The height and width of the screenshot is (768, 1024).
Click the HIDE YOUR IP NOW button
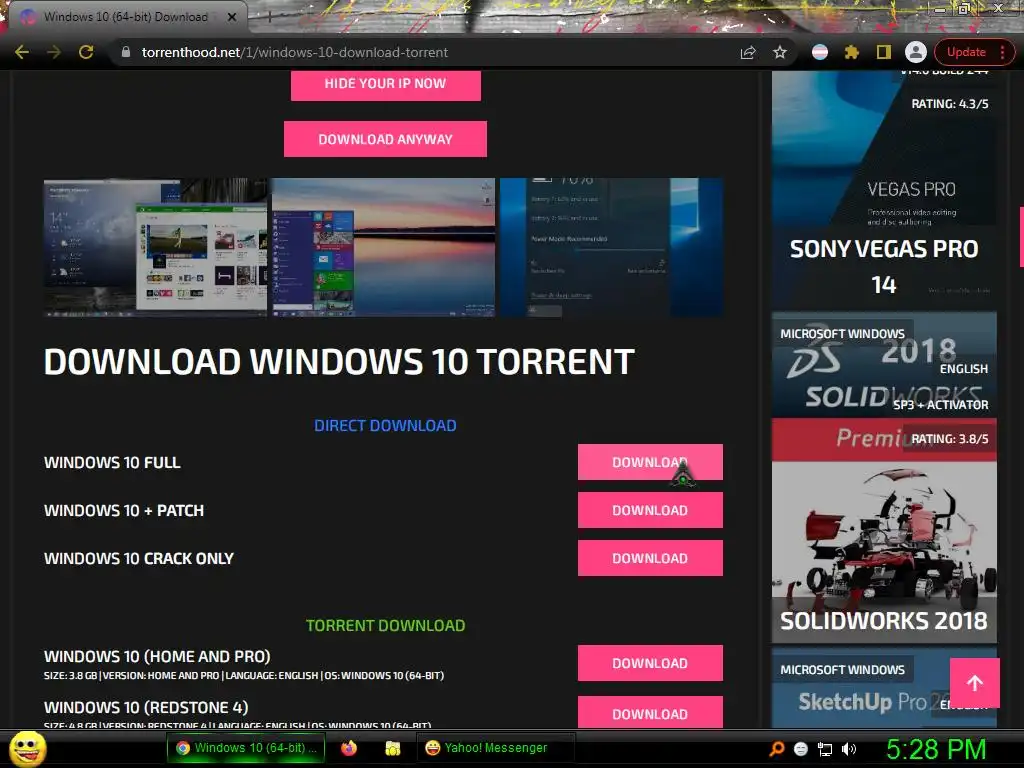pos(385,84)
